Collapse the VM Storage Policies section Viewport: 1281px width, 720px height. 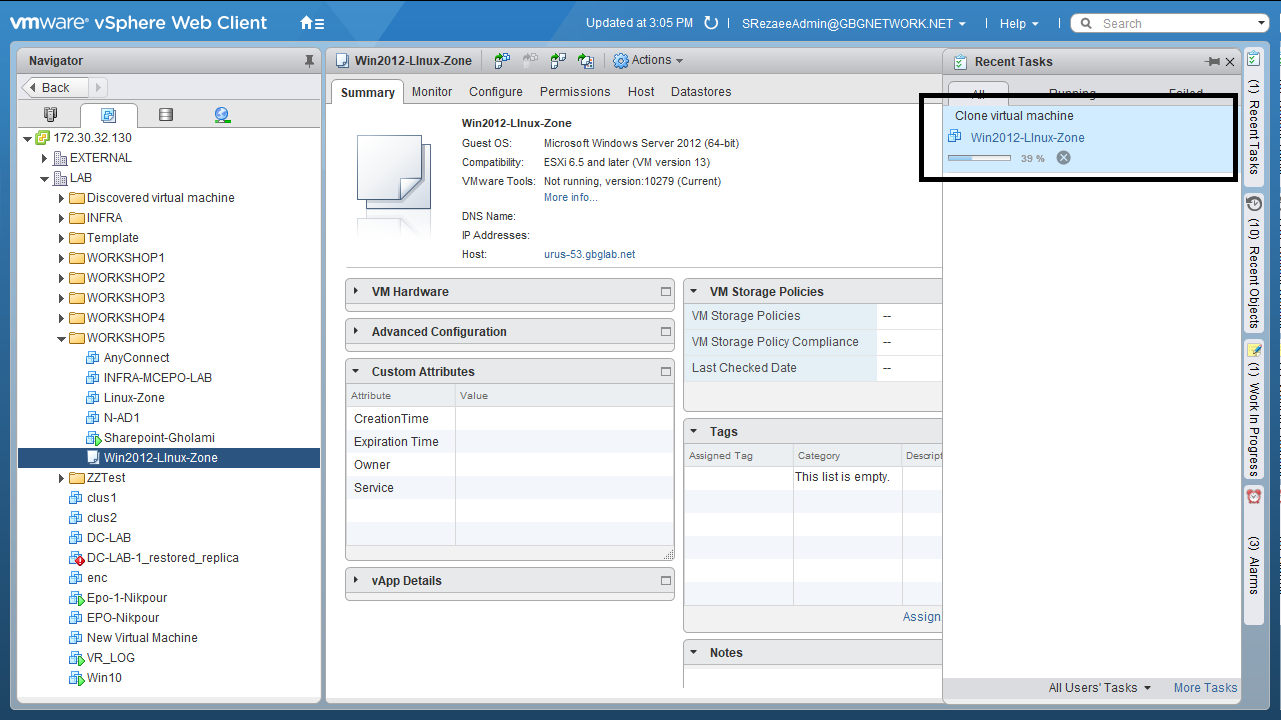694,292
